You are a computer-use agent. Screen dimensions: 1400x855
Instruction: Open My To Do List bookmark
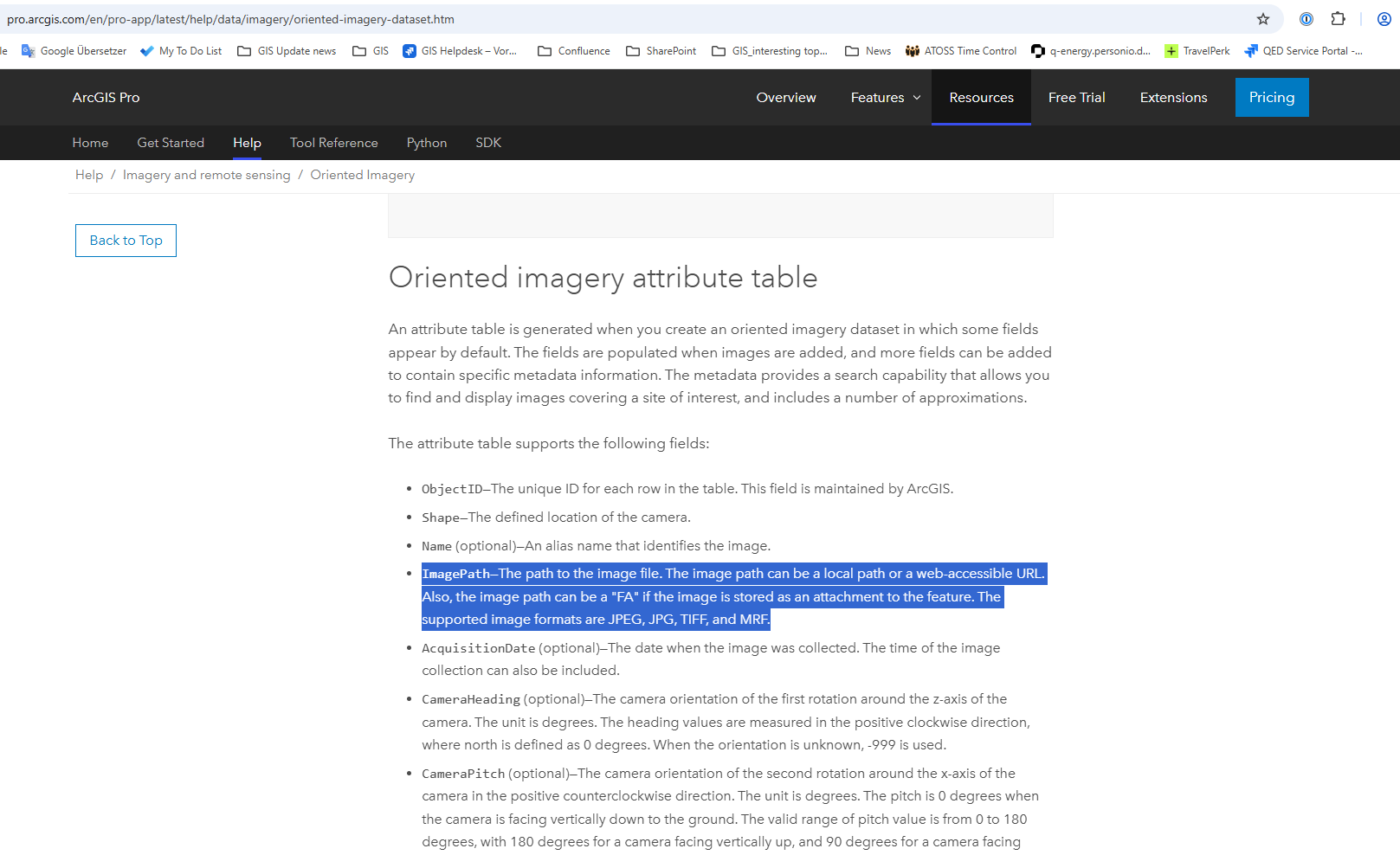[181, 51]
